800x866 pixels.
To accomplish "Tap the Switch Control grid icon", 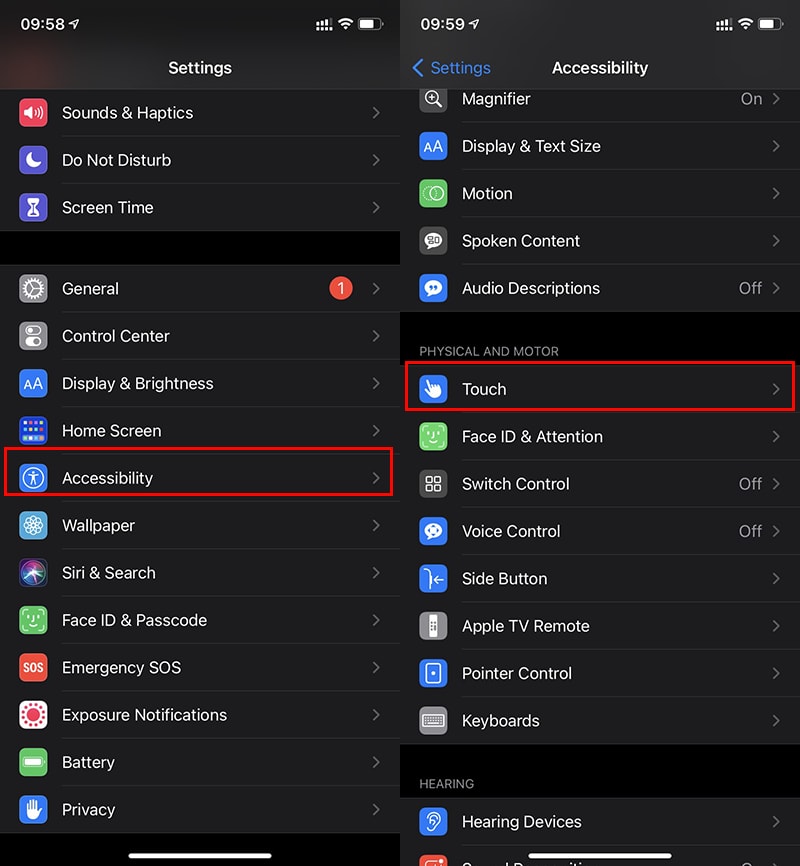I will point(433,484).
